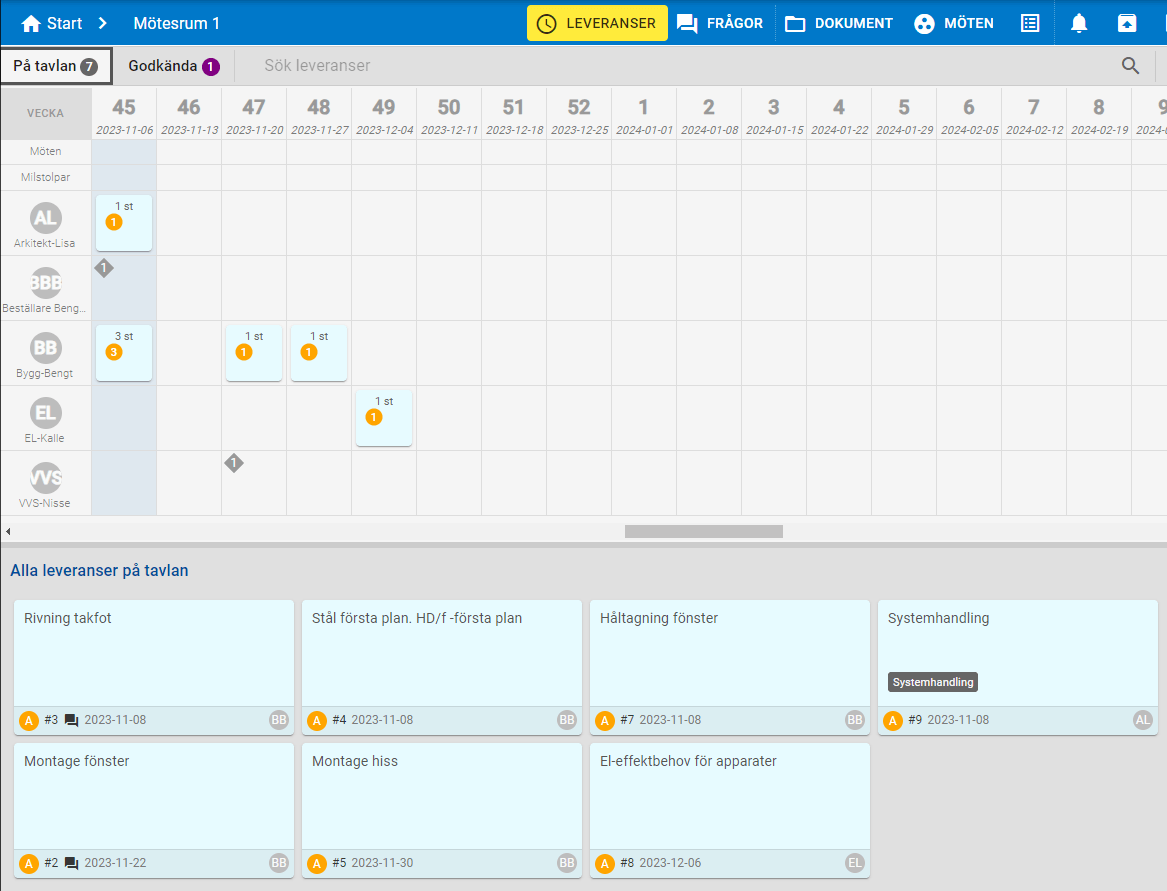Click the dark Systemhandling tag chip

(x=933, y=683)
